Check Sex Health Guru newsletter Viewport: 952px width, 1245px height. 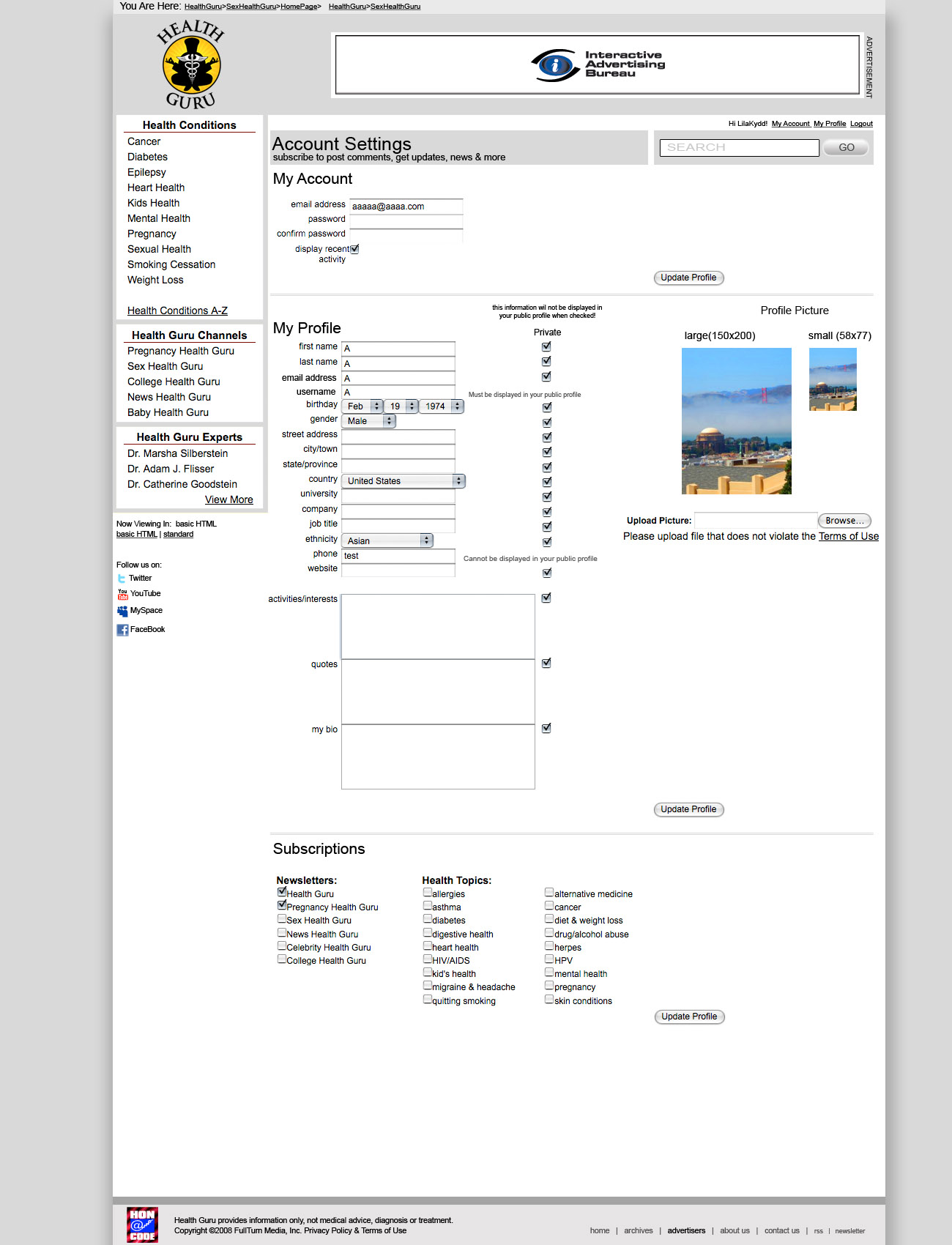point(282,918)
